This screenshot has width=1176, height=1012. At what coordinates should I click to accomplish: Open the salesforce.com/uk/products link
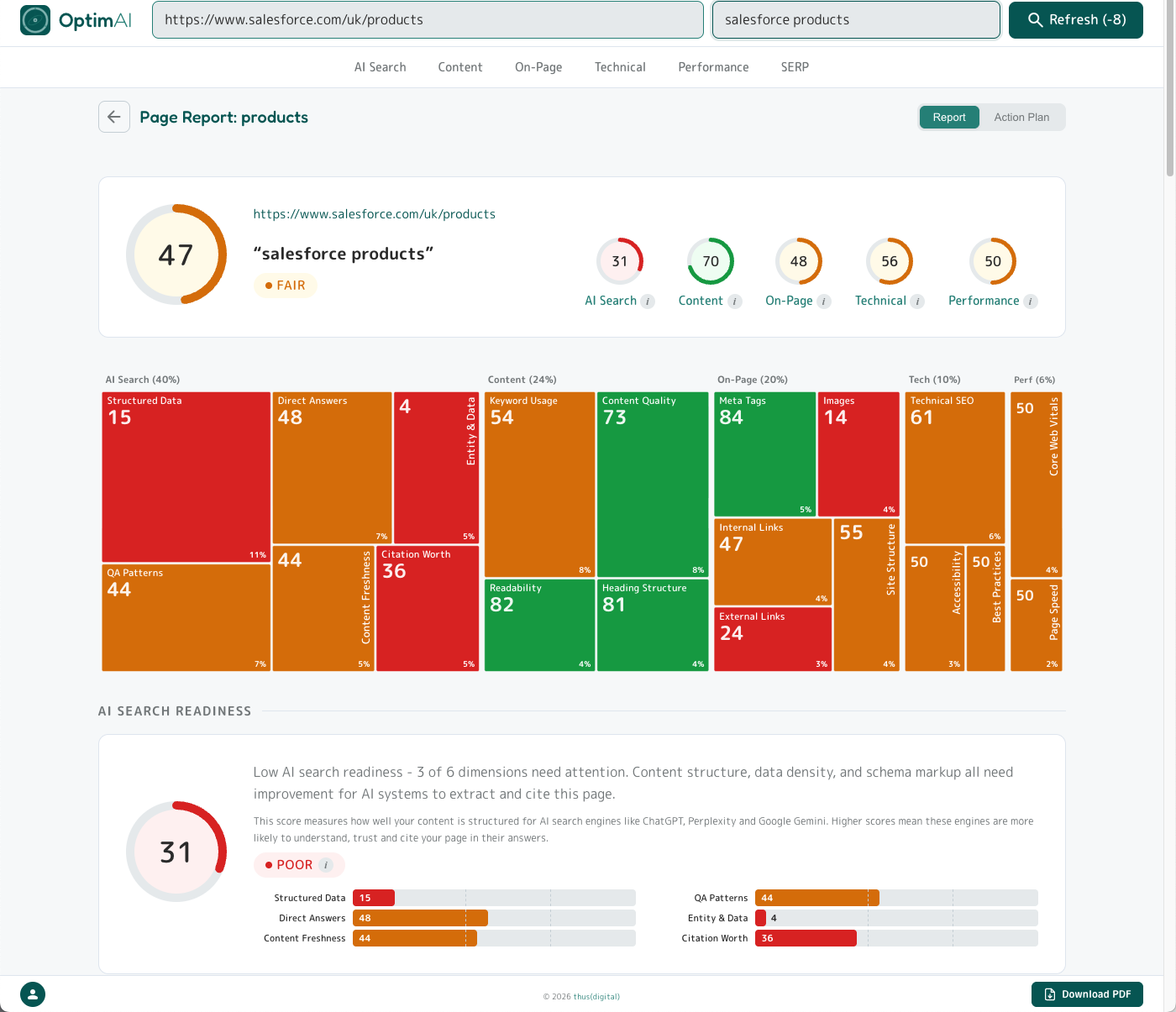pyautogui.click(x=375, y=214)
